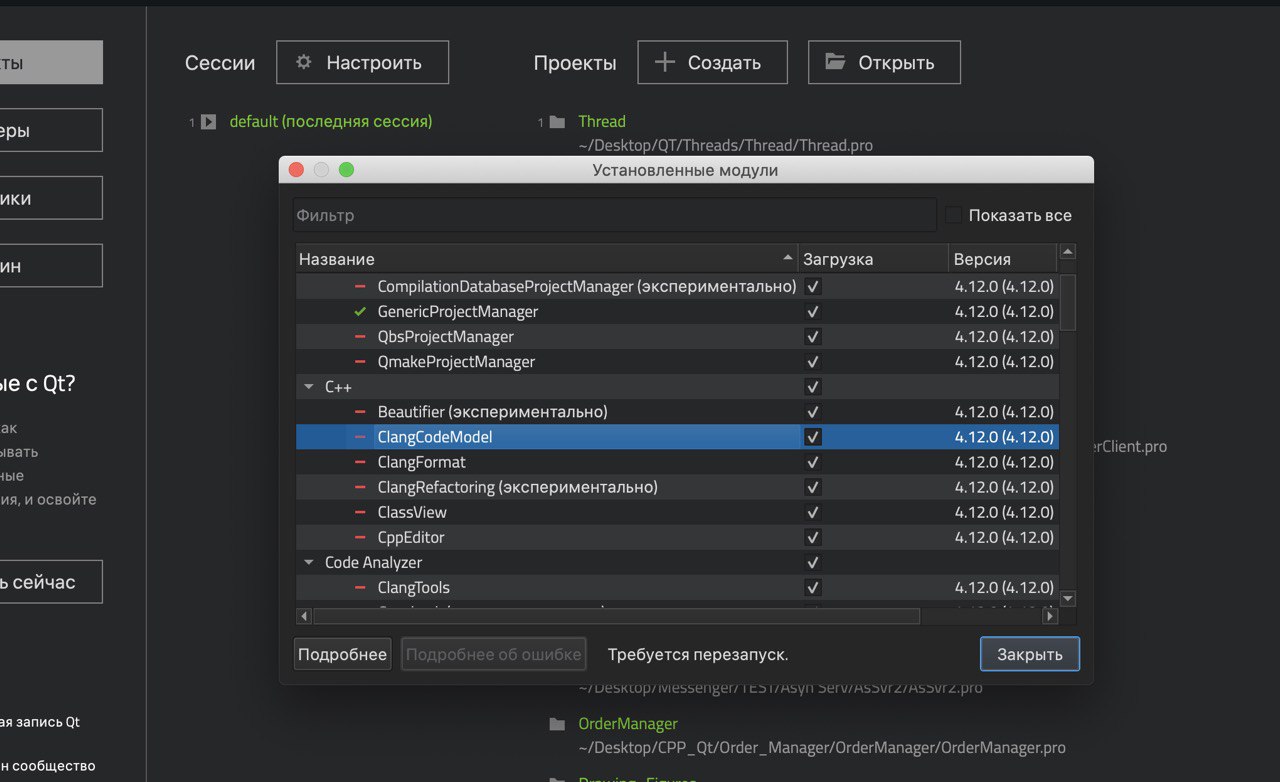Toggle load checkbox for QmakeProjectManager
The height and width of the screenshot is (782, 1280).
pos(813,362)
